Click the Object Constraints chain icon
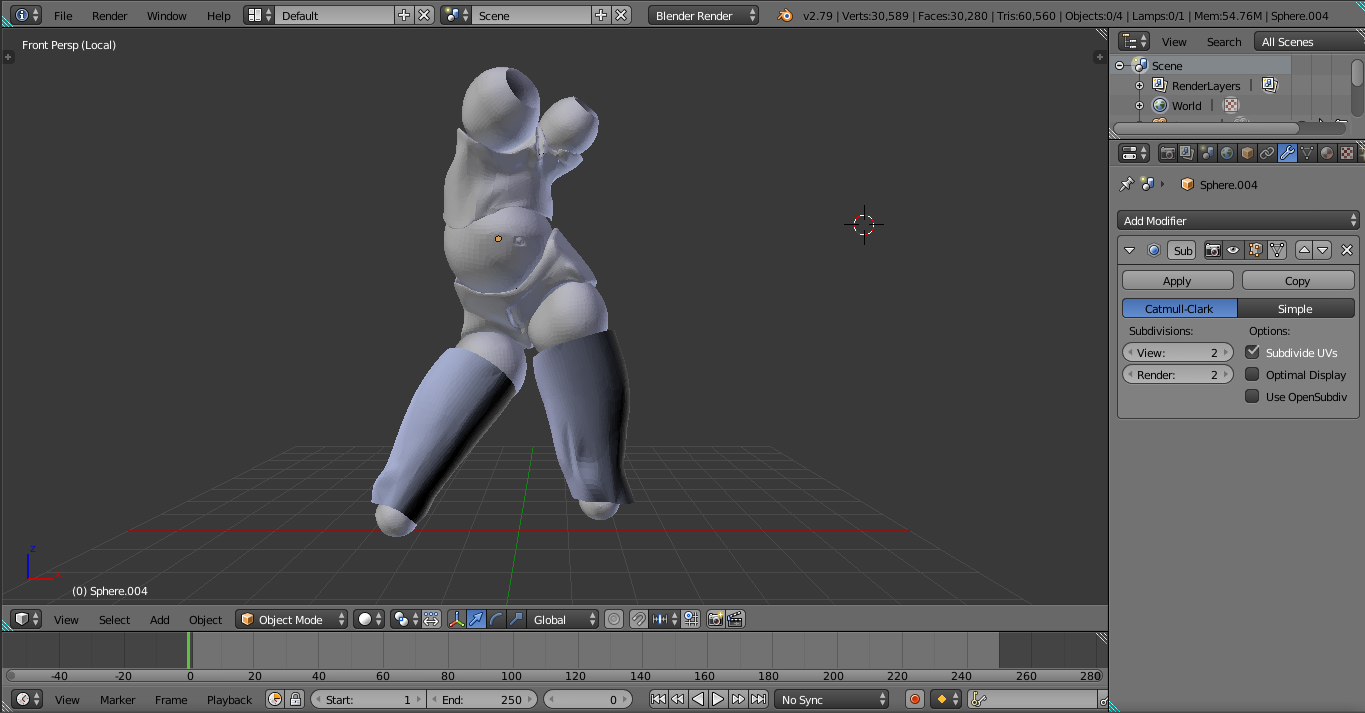The width and height of the screenshot is (1365, 713). 1267,153
